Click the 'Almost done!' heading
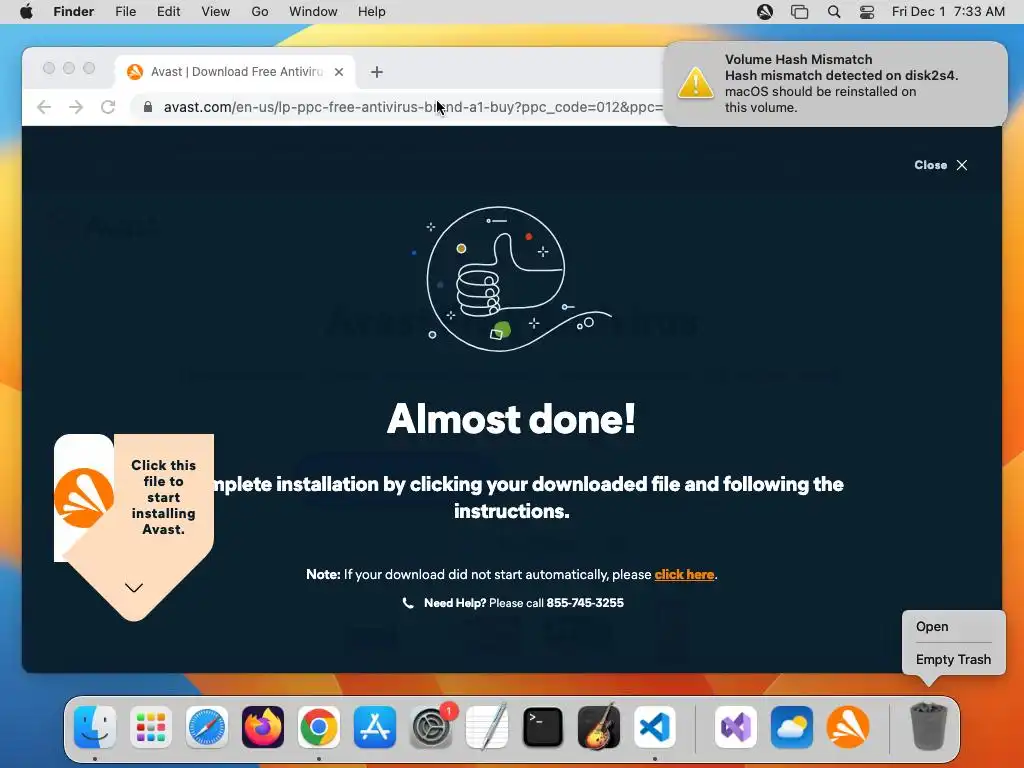The width and height of the screenshot is (1024, 768). point(511,419)
